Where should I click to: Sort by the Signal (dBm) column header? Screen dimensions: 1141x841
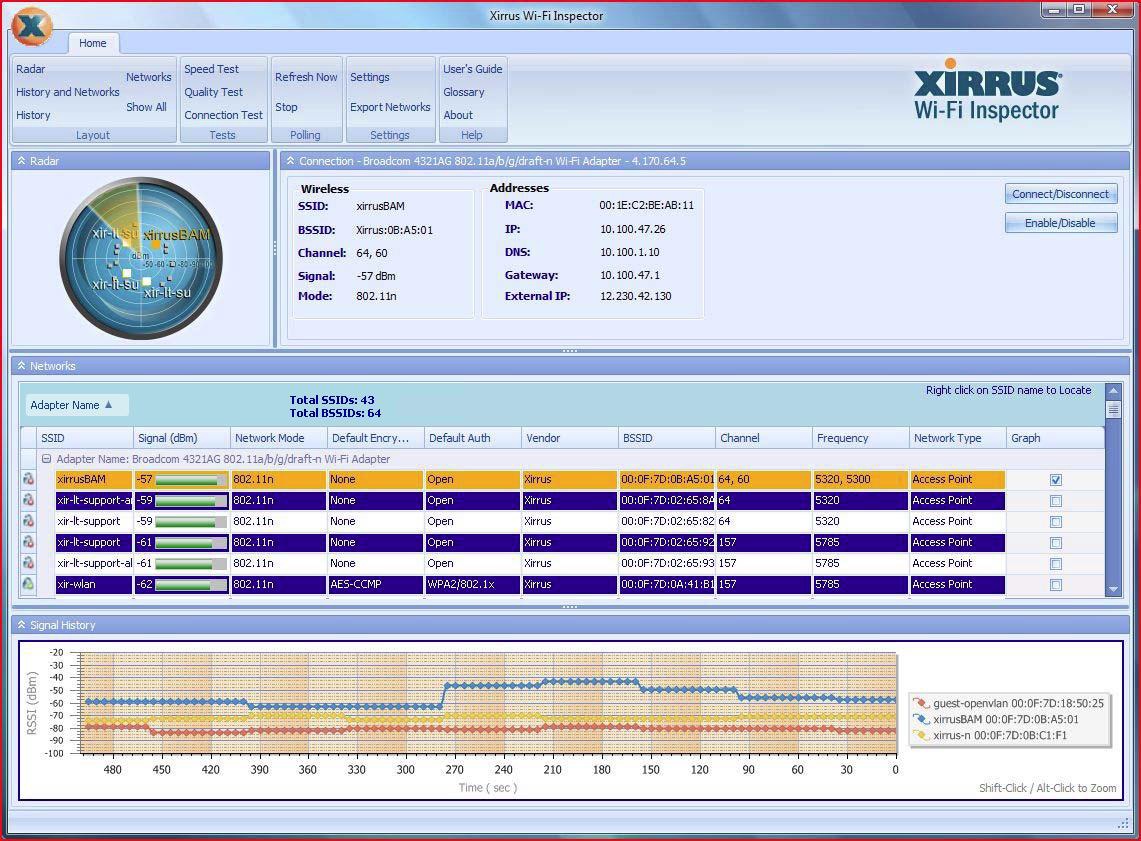[x=181, y=438]
